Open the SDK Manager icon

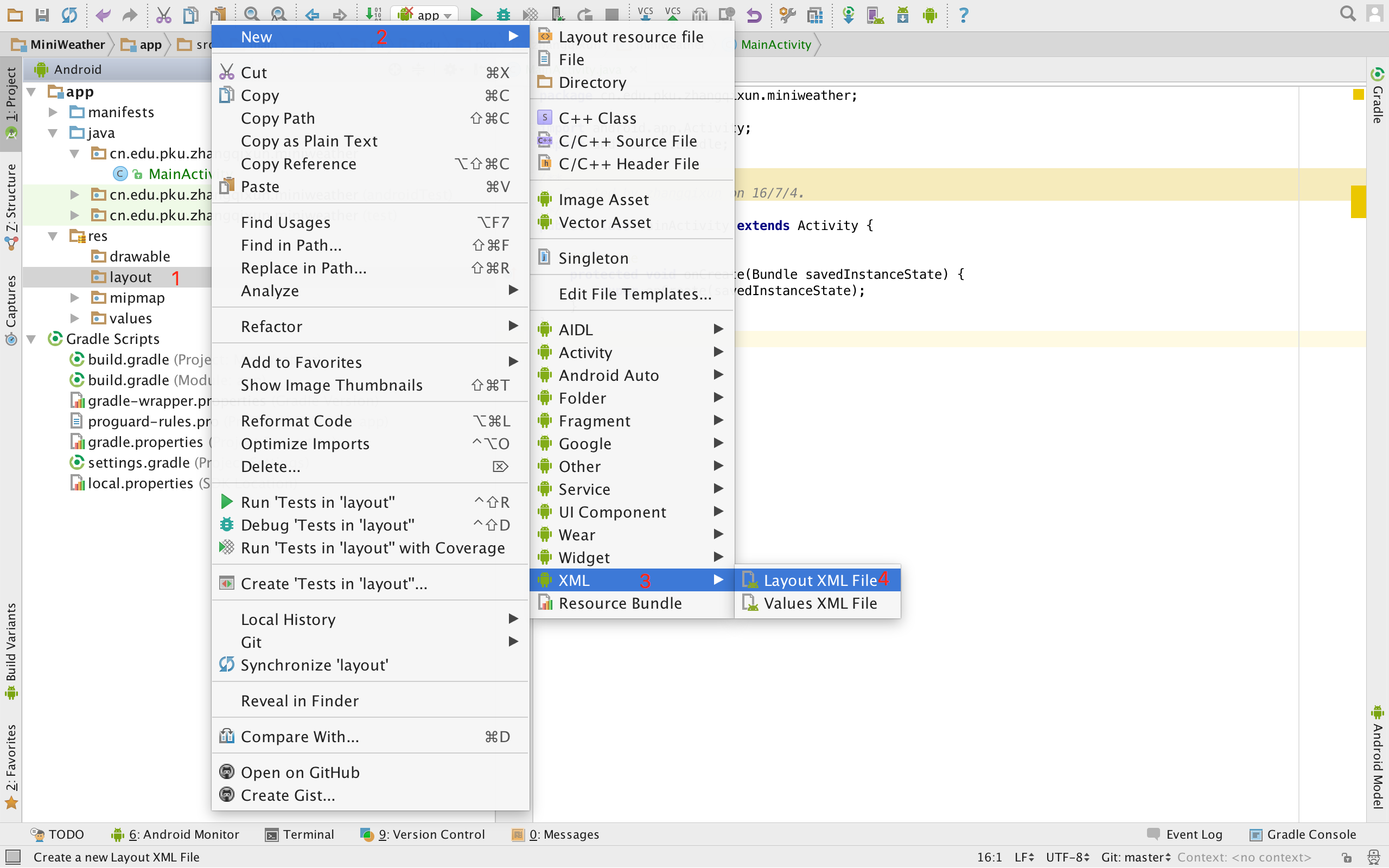tap(903, 15)
